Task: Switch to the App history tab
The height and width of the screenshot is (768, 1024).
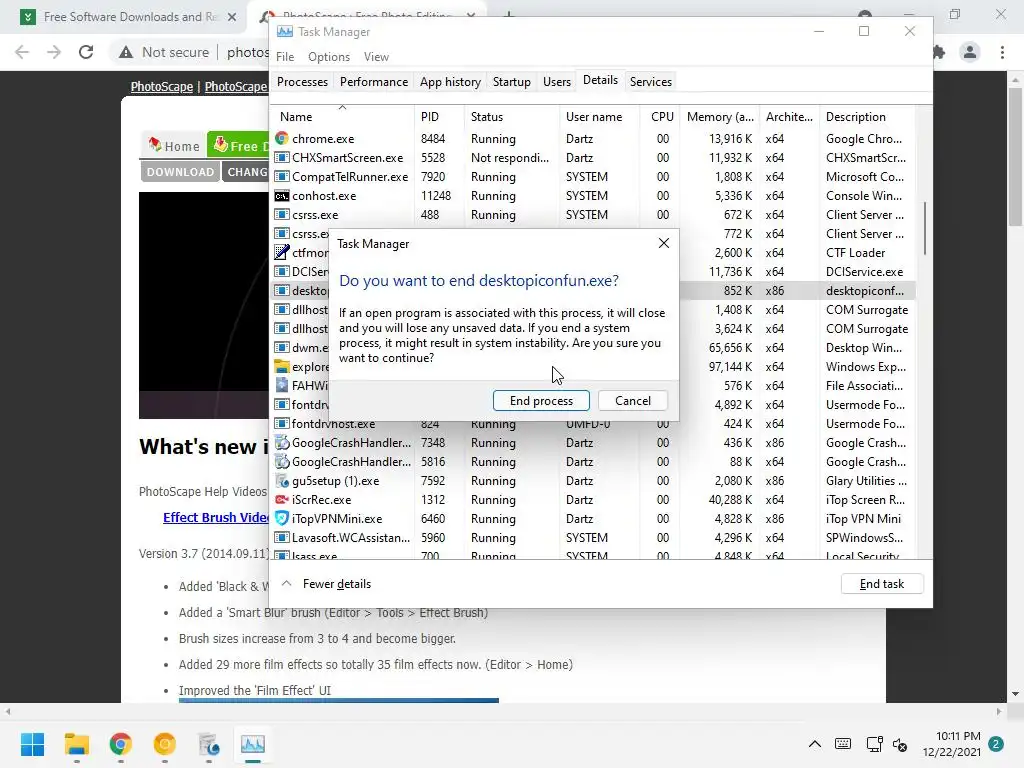Action: click(450, 82)
